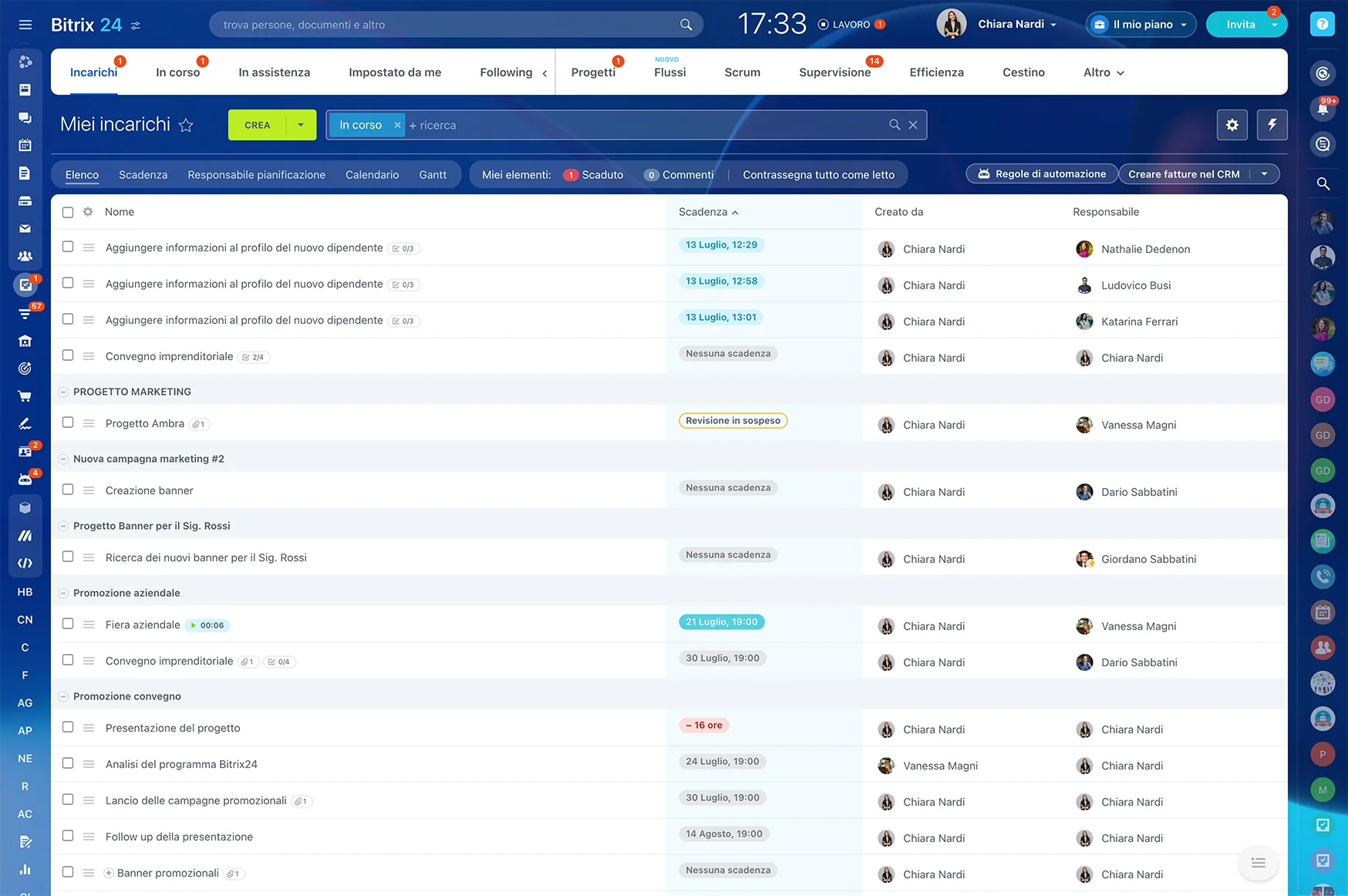Remove the In corso filter chip
Screen dimensions: 1348x896
397,125
